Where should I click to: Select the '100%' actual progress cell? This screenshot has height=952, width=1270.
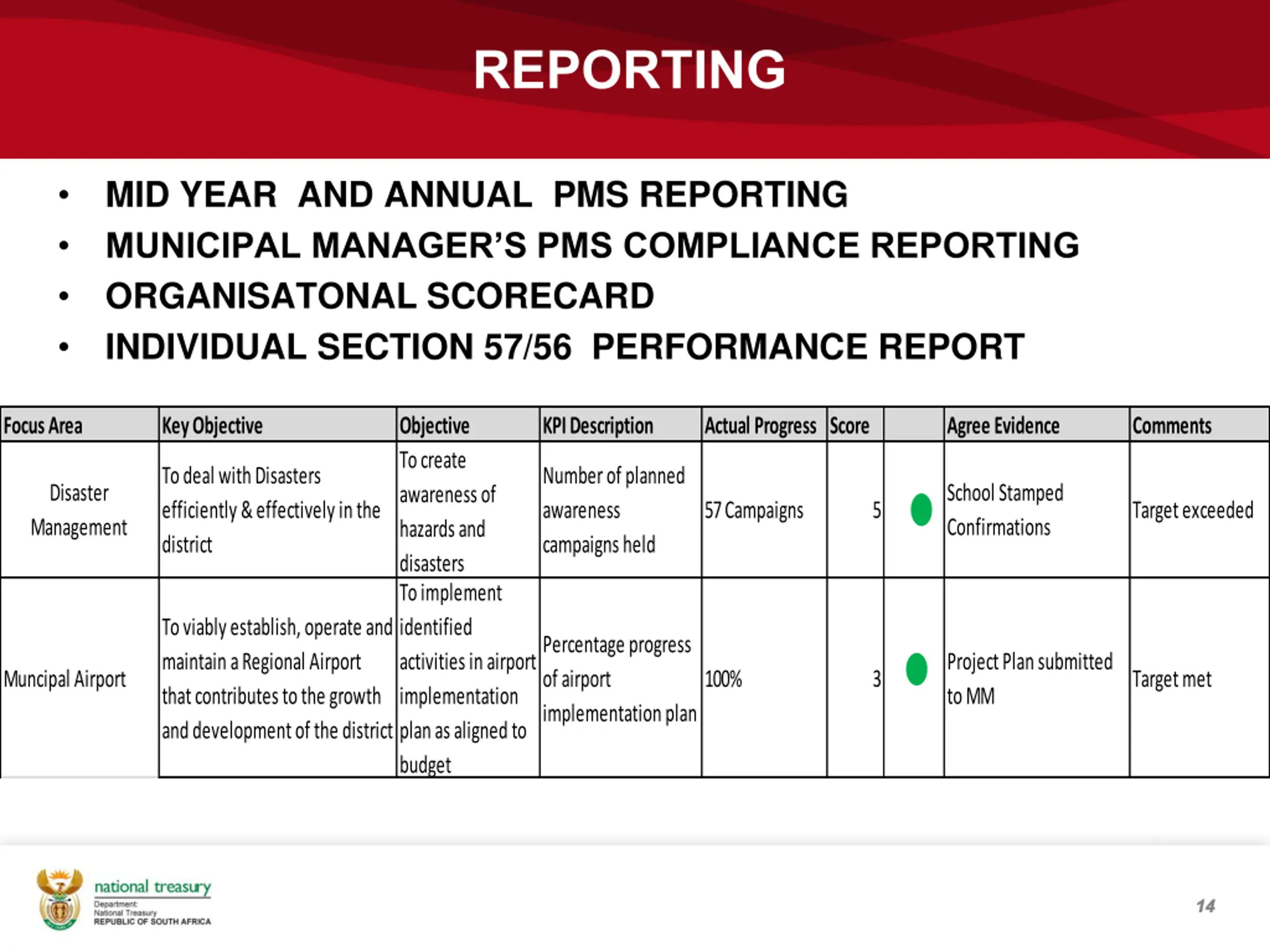point(763,678)
